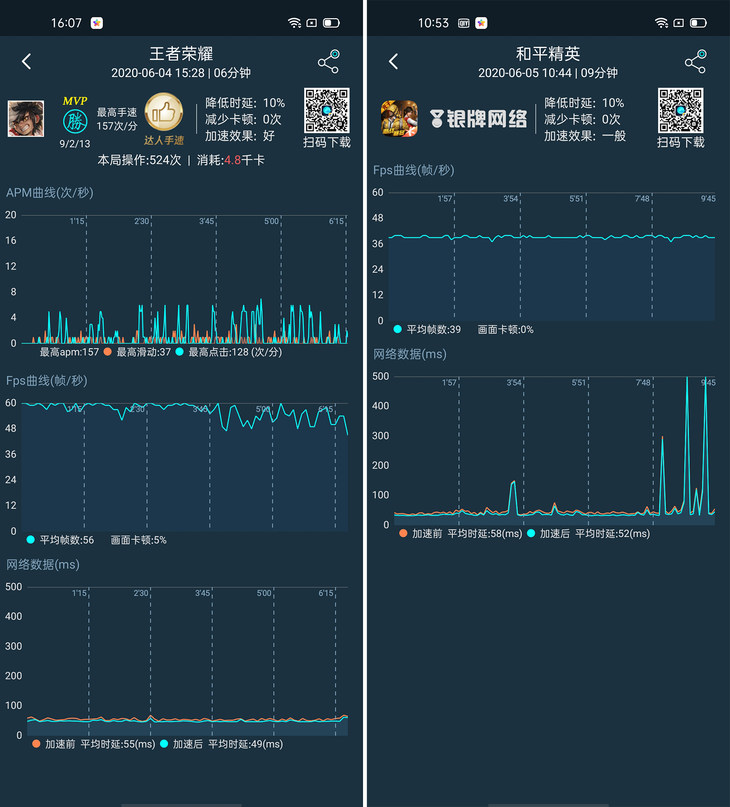
Task: Tap 平均帧数:39 legend under Fps chart
Action: [430, 329]
